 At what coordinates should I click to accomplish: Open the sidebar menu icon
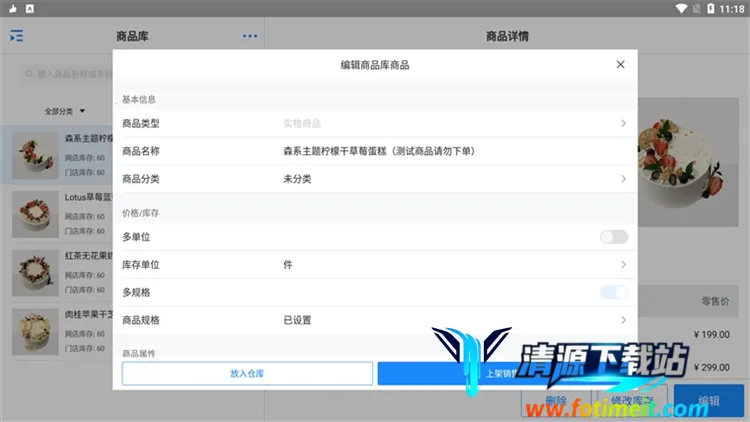[17, 37]
